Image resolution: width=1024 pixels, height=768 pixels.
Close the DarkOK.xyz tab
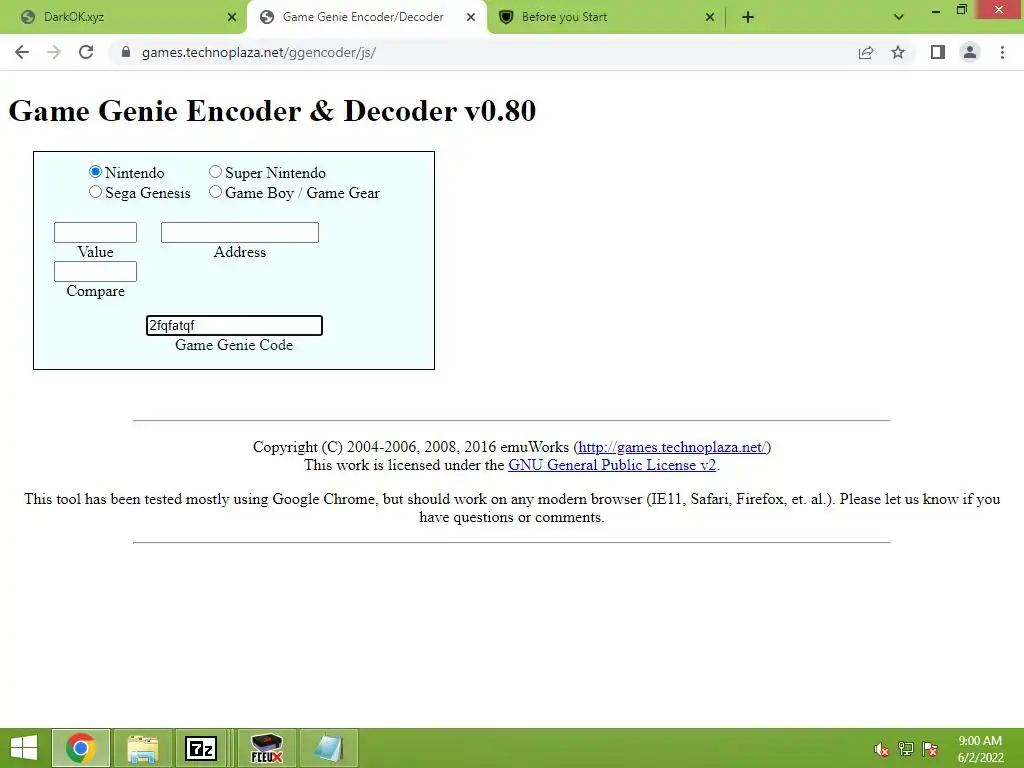(x=232, y=17)
